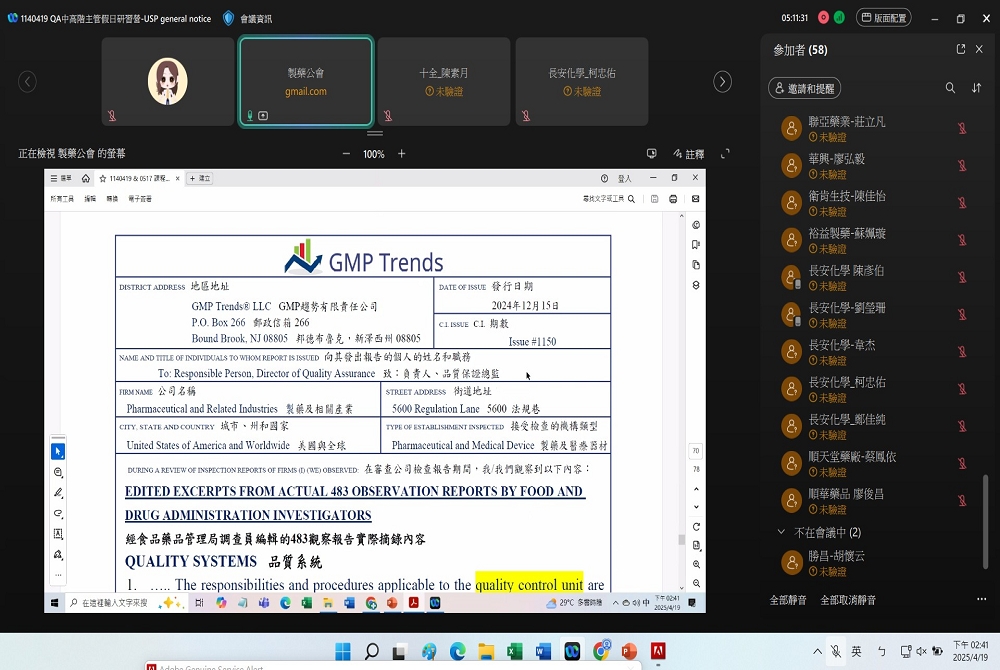Click the page number 70 field in Acrobat
1000x670 pixels.
(696, 451)
